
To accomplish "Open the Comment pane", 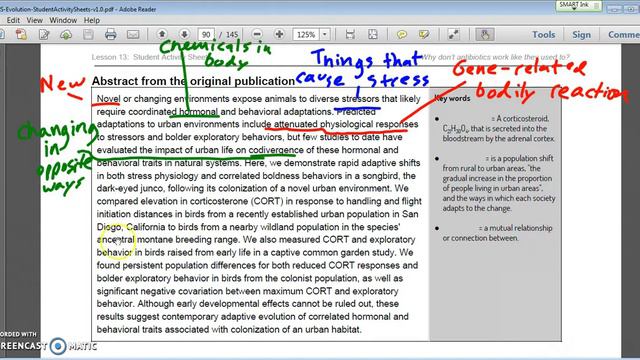I will [x=624, y=35].
